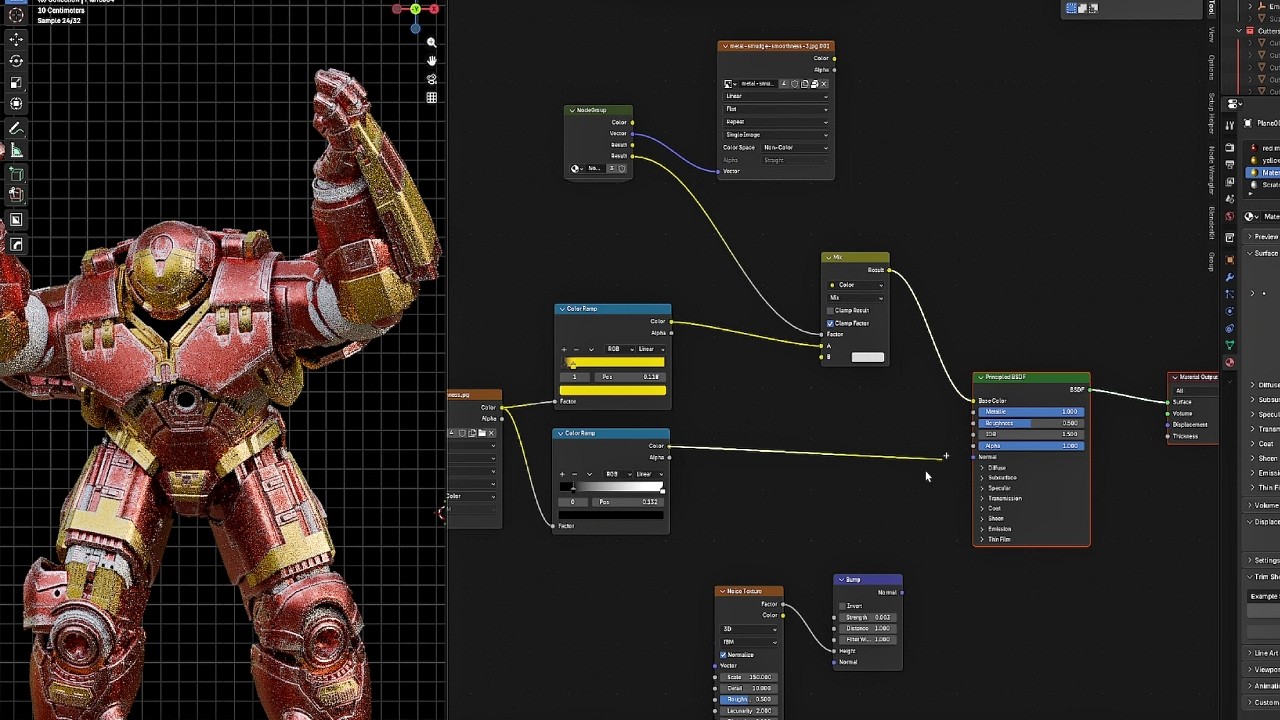Toggle fake user shield in NodeGroup node
The height and width of the screenshot is (720, 1280).
[x=621, y=168]
